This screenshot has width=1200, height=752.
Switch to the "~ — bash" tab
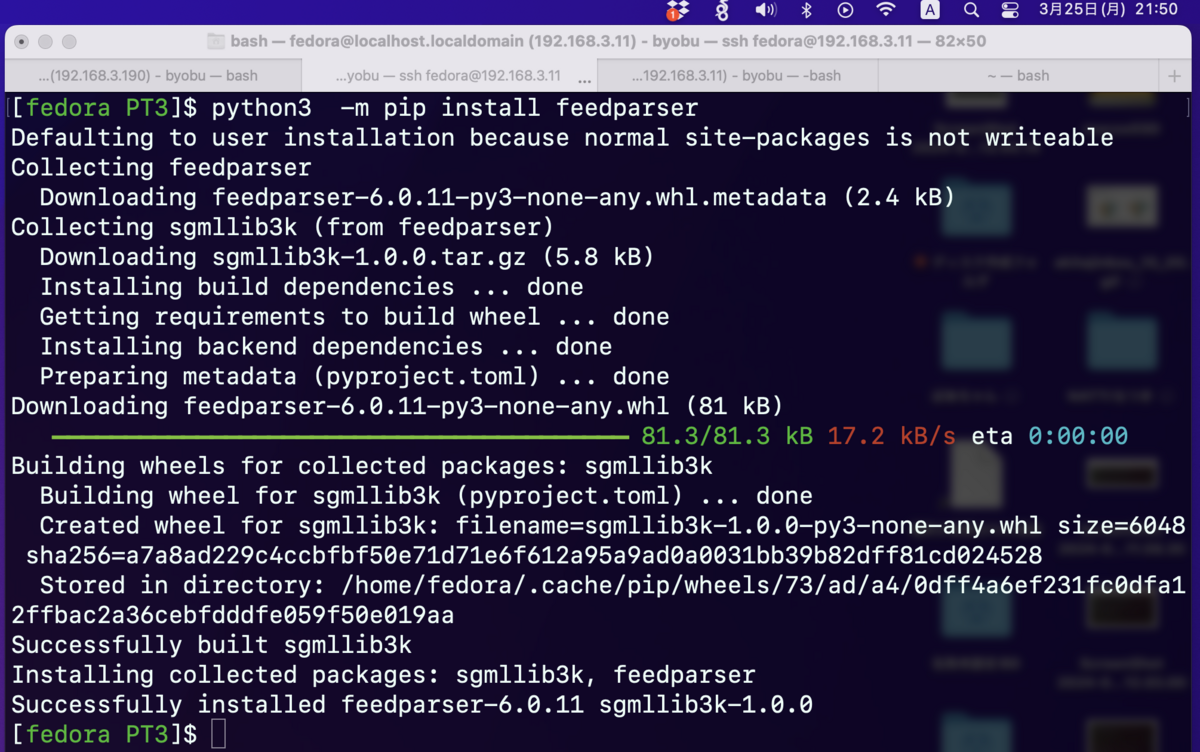click(x=1018, y=75)
